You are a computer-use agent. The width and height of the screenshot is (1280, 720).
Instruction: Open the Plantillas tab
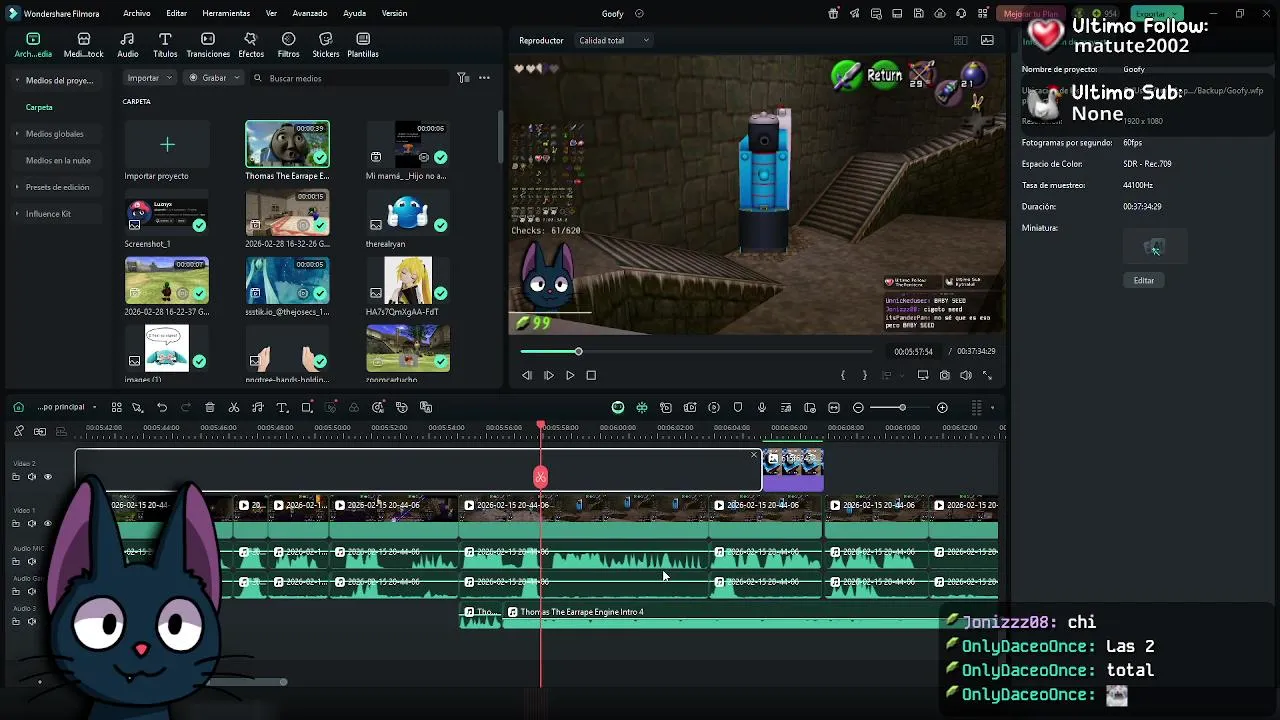[363, 45]
